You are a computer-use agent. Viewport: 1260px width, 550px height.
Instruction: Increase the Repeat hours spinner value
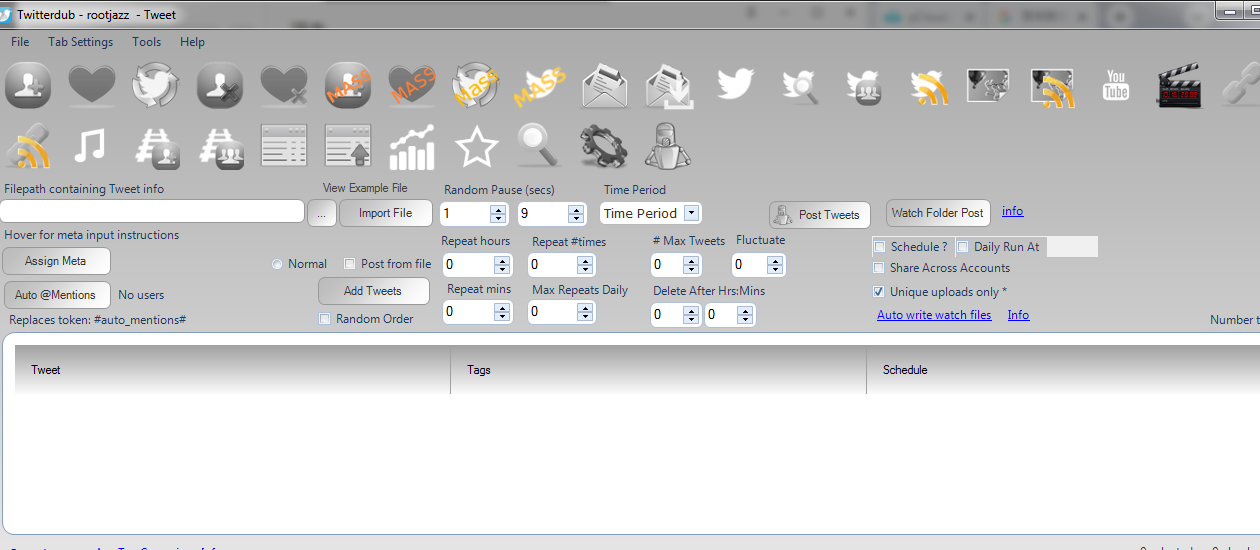pyautogui.click(x=503, y=260)
